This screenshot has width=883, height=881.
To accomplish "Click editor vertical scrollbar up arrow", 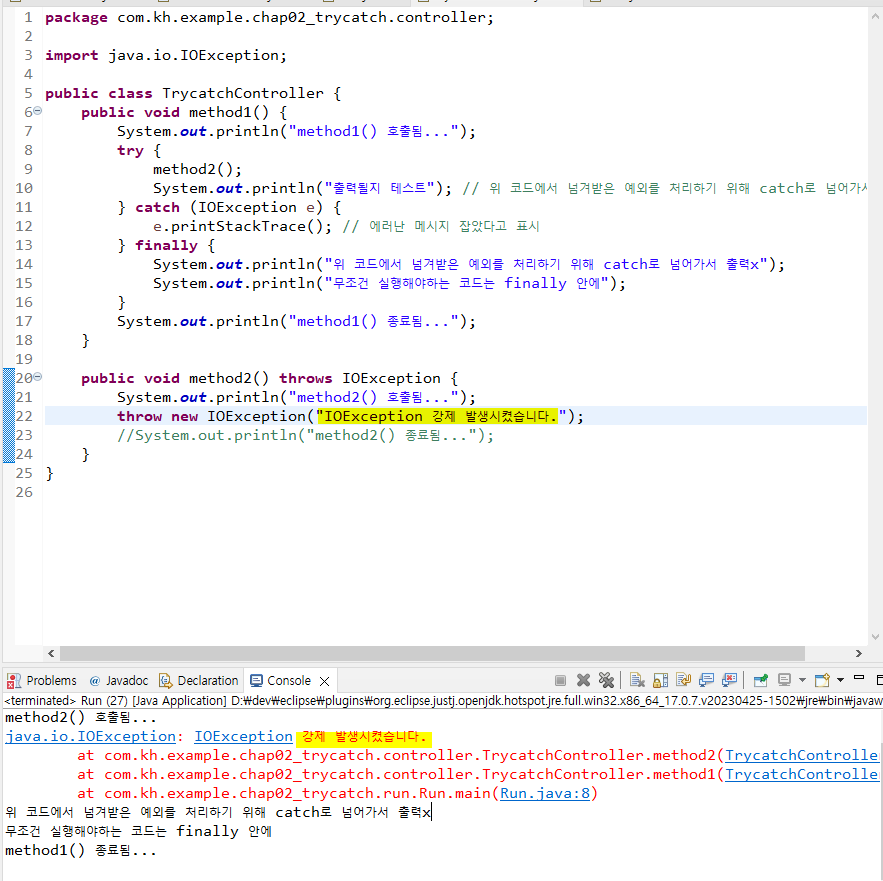I will coord(875,16).
